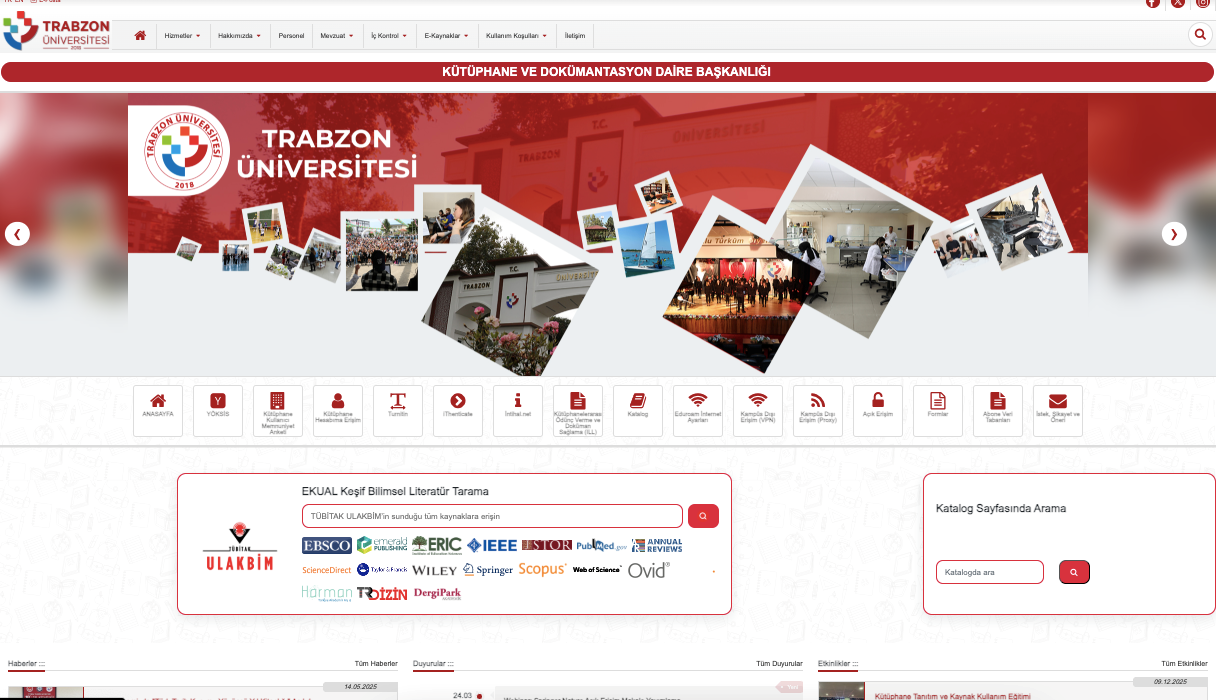Open the Tüm Etkinlikler link
The image size is (1216, 700).
pyautogui.click(x=1184, y=663)
